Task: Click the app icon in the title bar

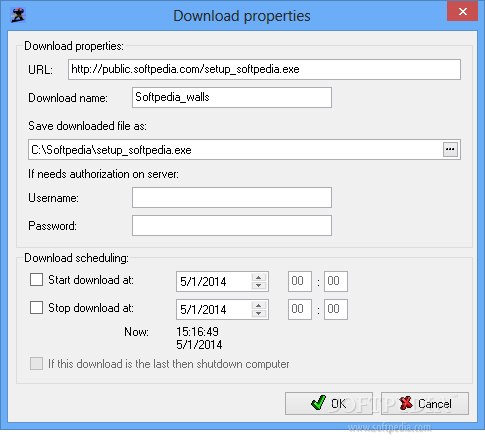Action: coord(18,15)
